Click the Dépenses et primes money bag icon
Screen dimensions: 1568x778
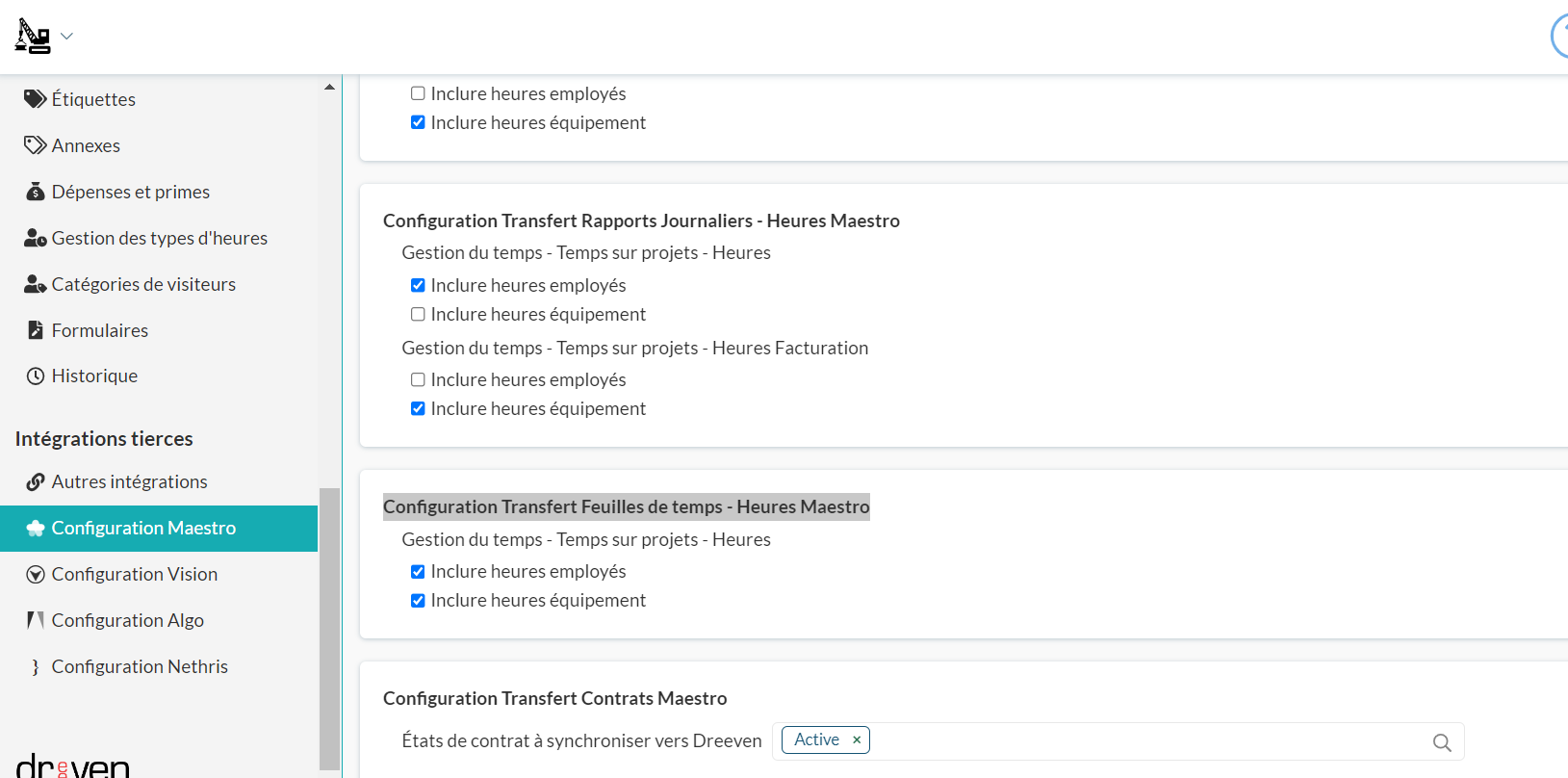[x=36, y=192]
